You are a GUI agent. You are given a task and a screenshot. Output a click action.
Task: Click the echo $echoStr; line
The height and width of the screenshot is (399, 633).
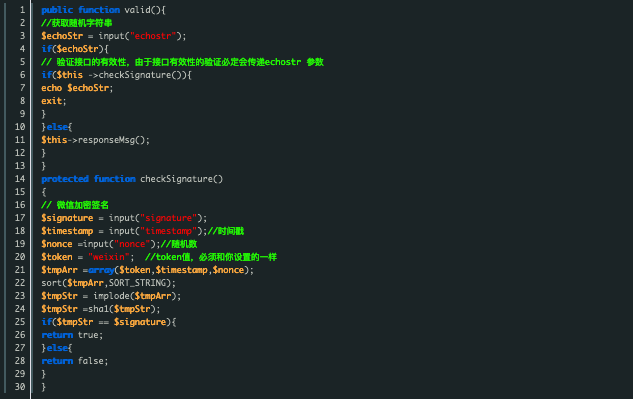pyautogui.click(x=77, y=88)
